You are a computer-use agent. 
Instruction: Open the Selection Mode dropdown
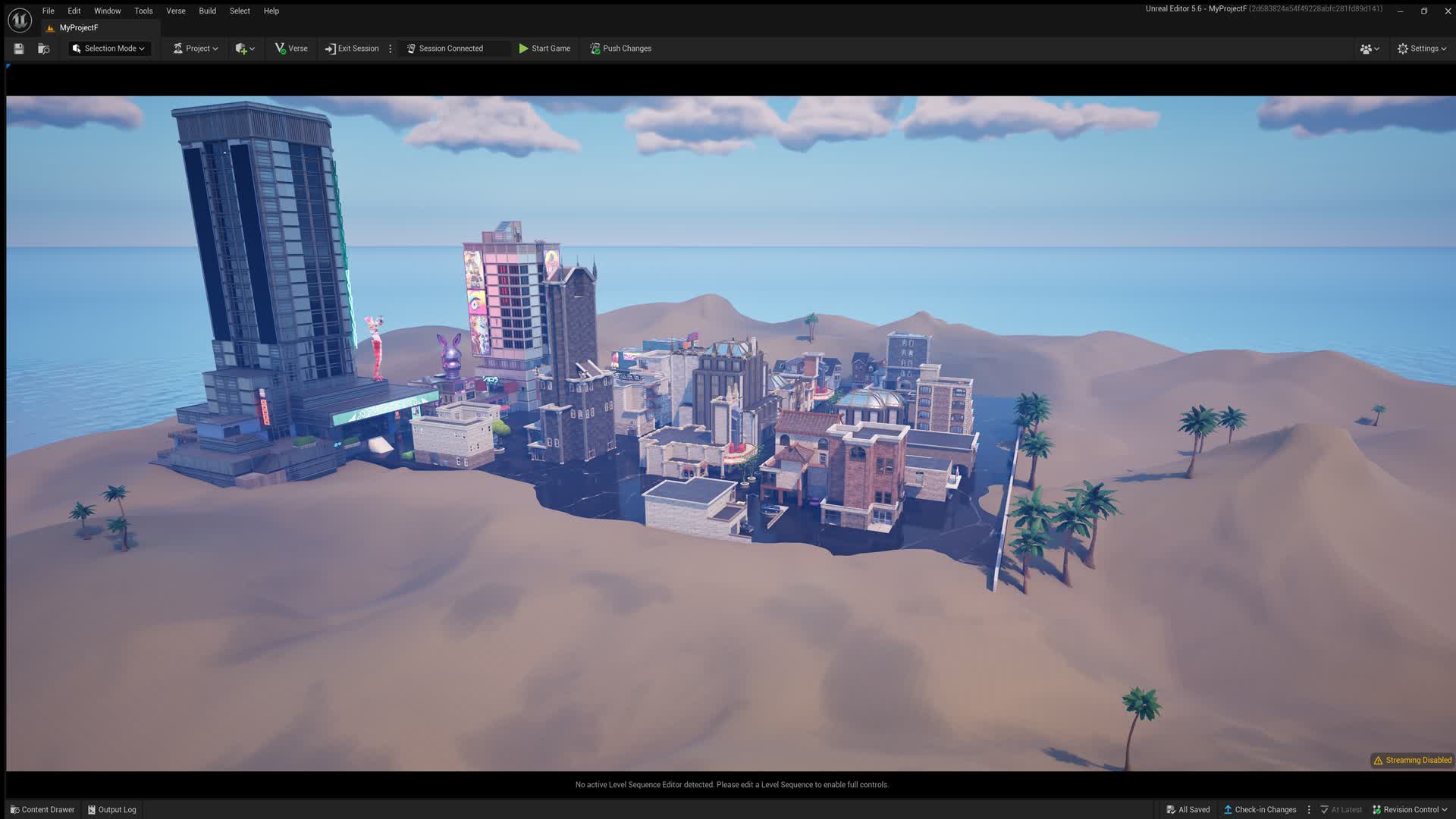tap(108, 48)
